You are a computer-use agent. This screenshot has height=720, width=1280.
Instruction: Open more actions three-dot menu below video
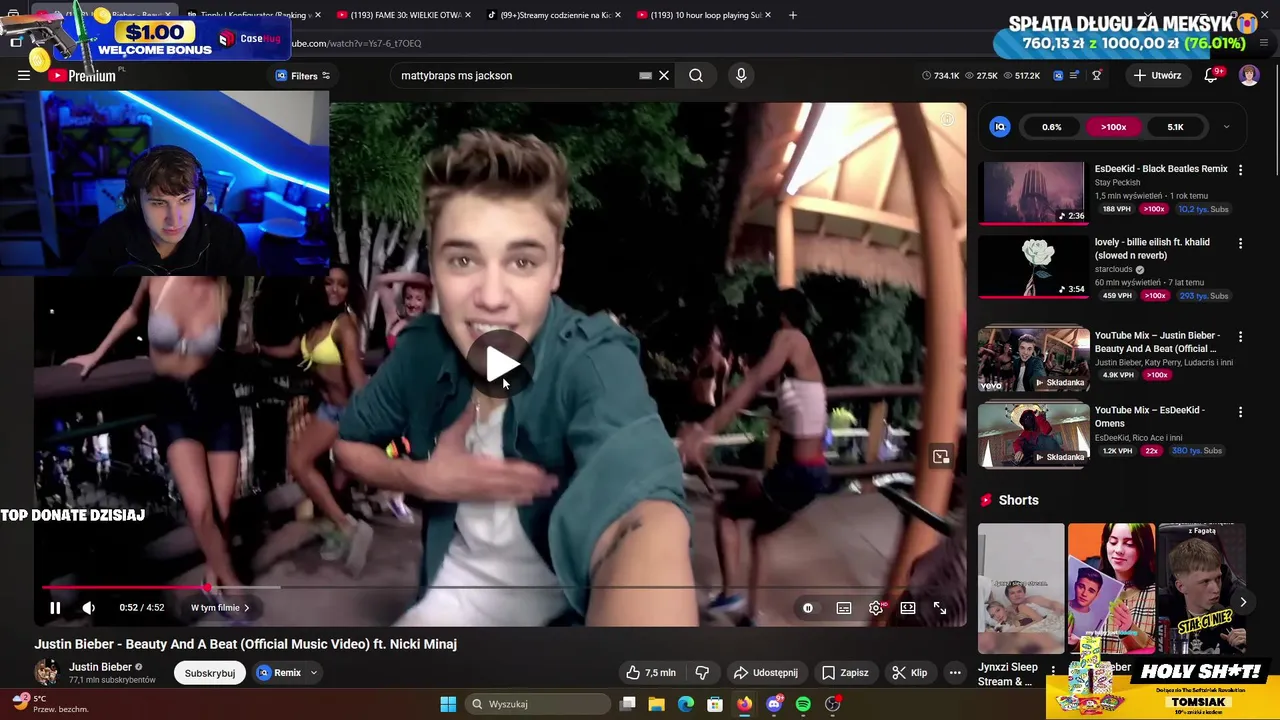click(955, 673)
